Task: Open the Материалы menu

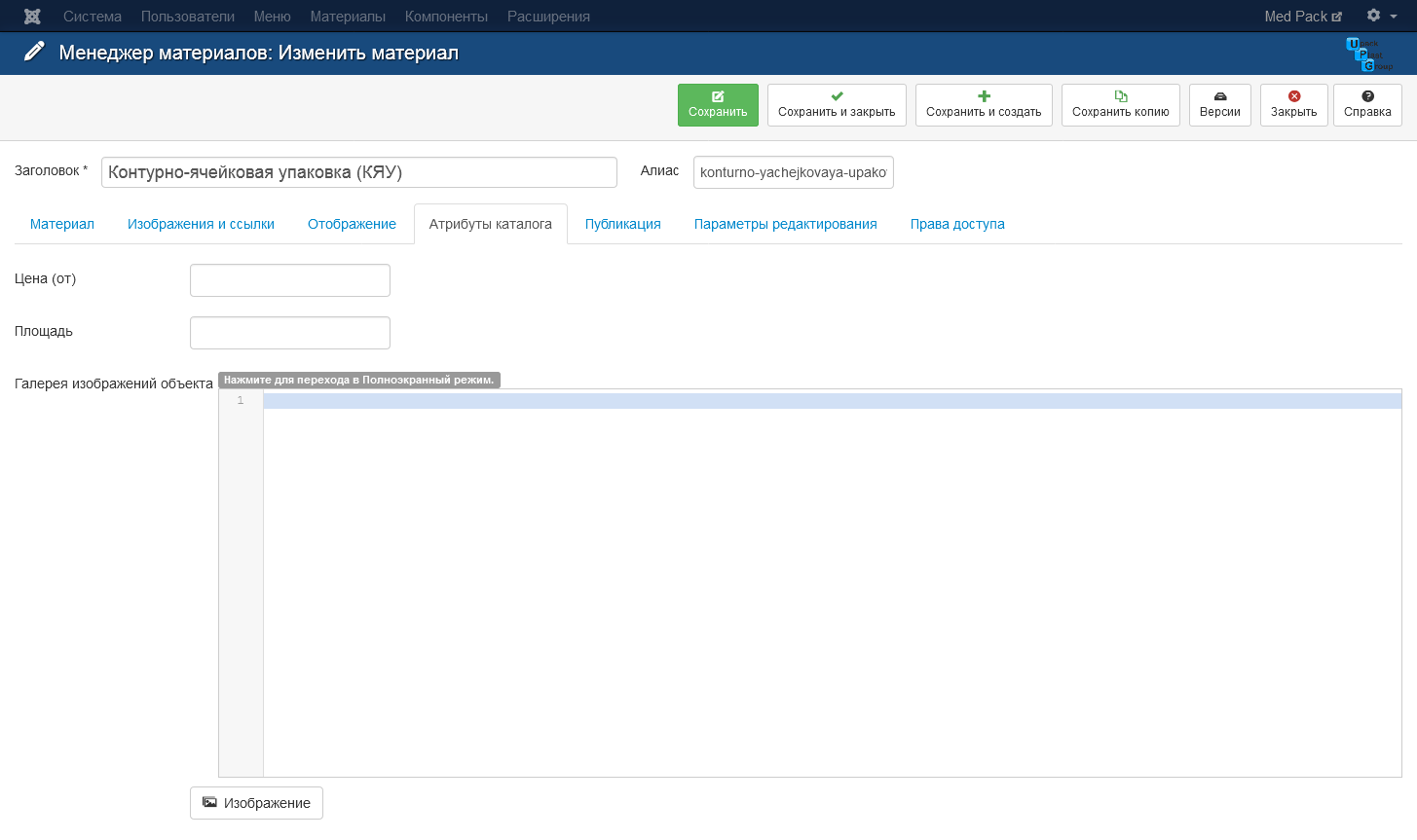Action: point(348,17)
